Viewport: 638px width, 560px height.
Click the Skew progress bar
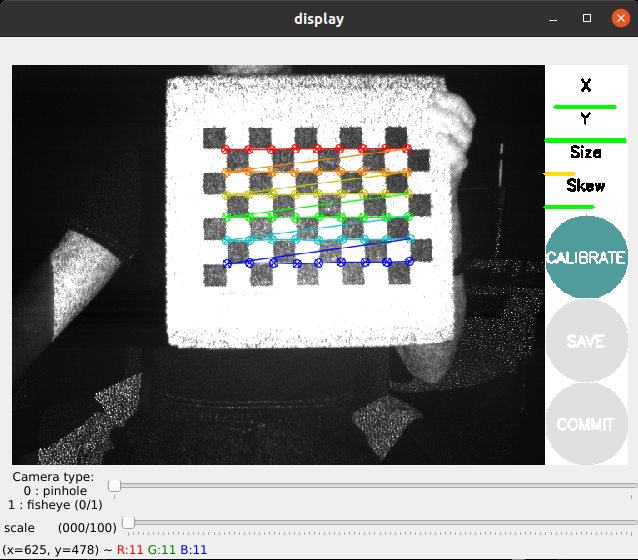[x=569, y=207]
